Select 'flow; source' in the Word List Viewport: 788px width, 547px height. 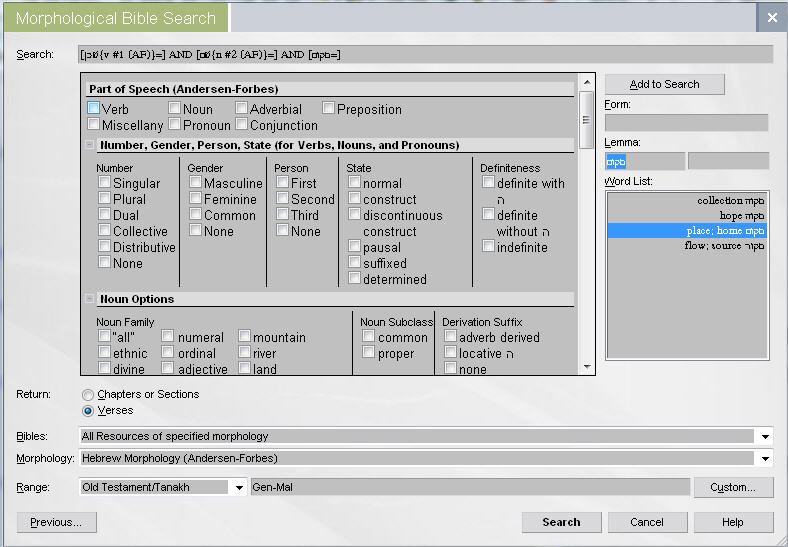(x=687, y=246)
